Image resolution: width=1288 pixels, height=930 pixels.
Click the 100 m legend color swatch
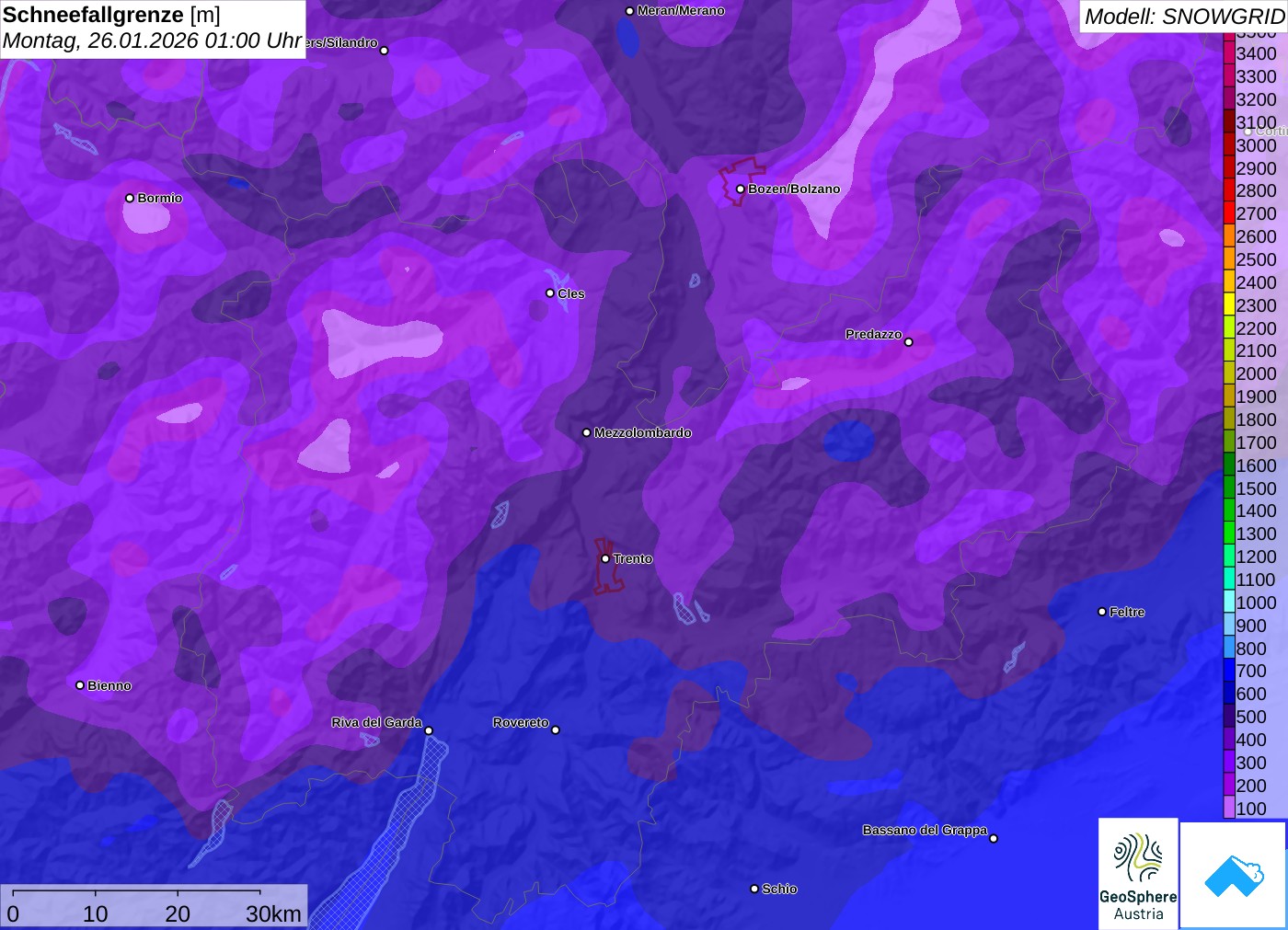pos(1229,809)
